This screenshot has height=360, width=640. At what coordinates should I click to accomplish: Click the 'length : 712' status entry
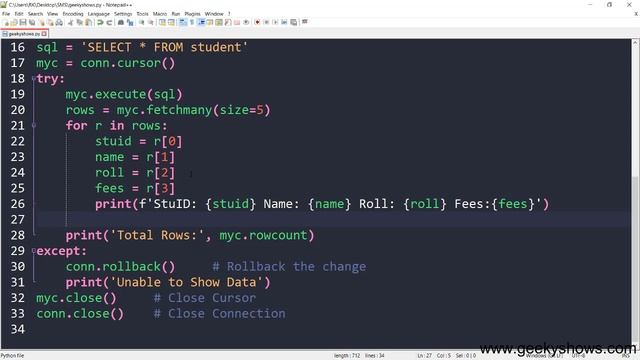tap(347, 356)
